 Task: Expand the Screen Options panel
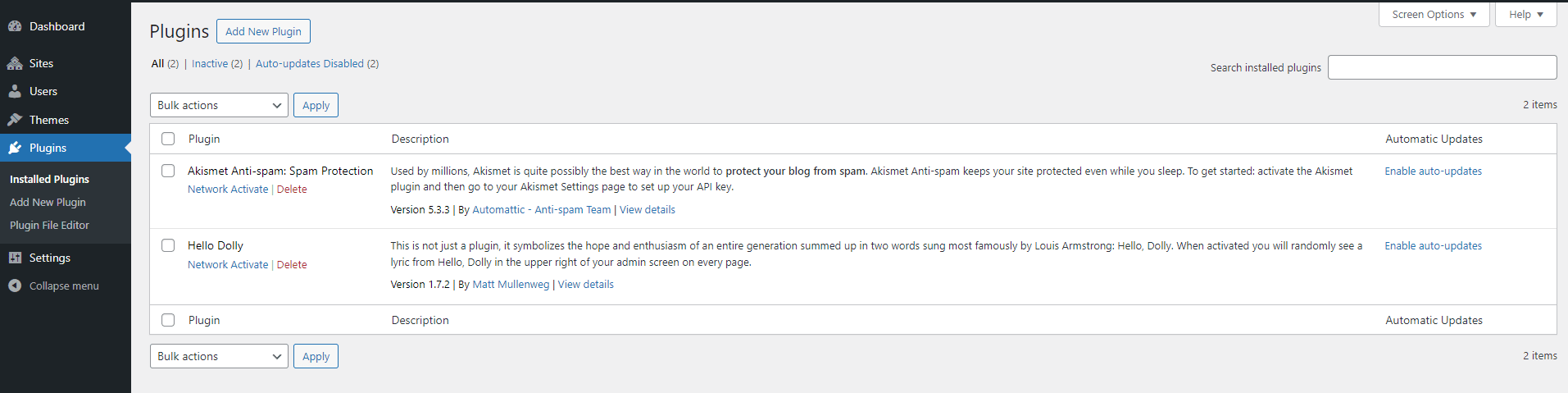(x=1434, y=15)
